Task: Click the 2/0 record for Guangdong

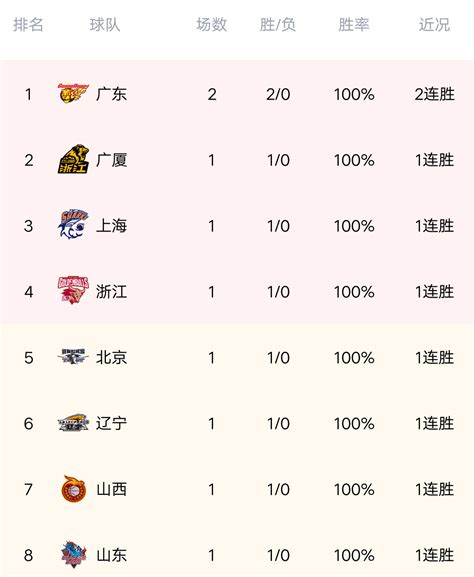Action: tap(278, 95)
